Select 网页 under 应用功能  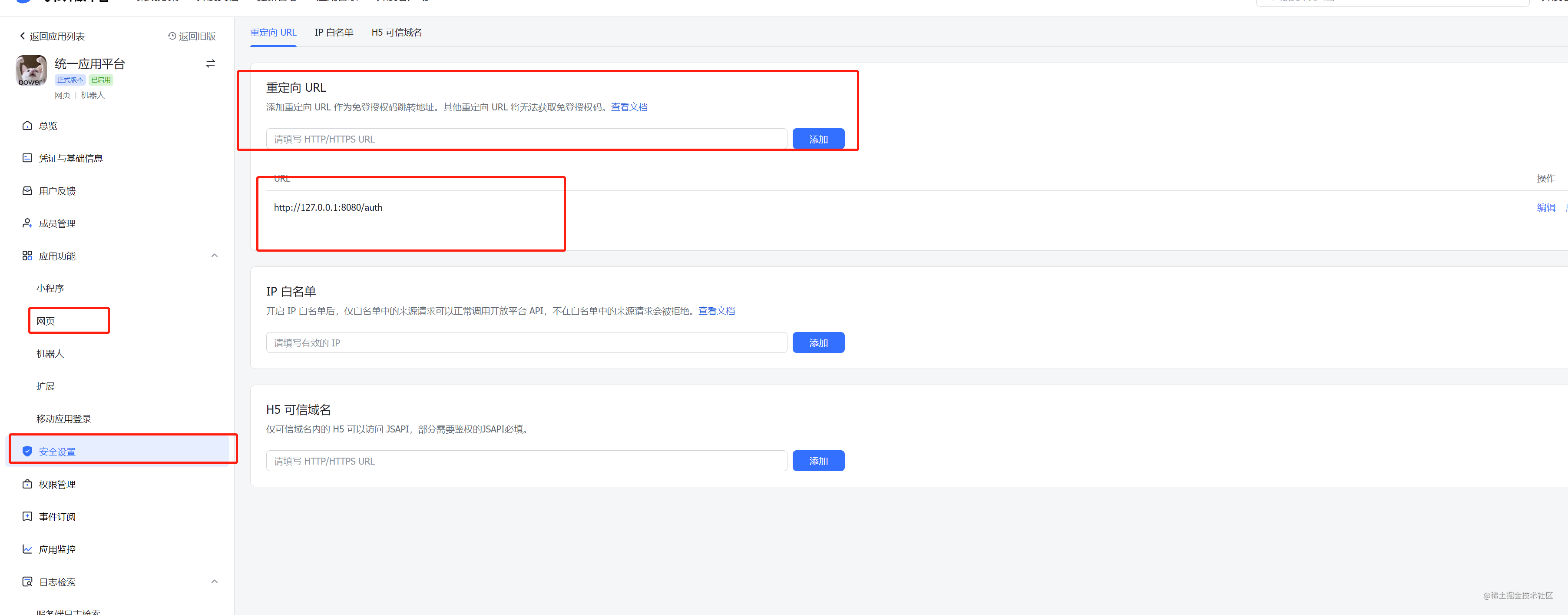tap(46, 321)
